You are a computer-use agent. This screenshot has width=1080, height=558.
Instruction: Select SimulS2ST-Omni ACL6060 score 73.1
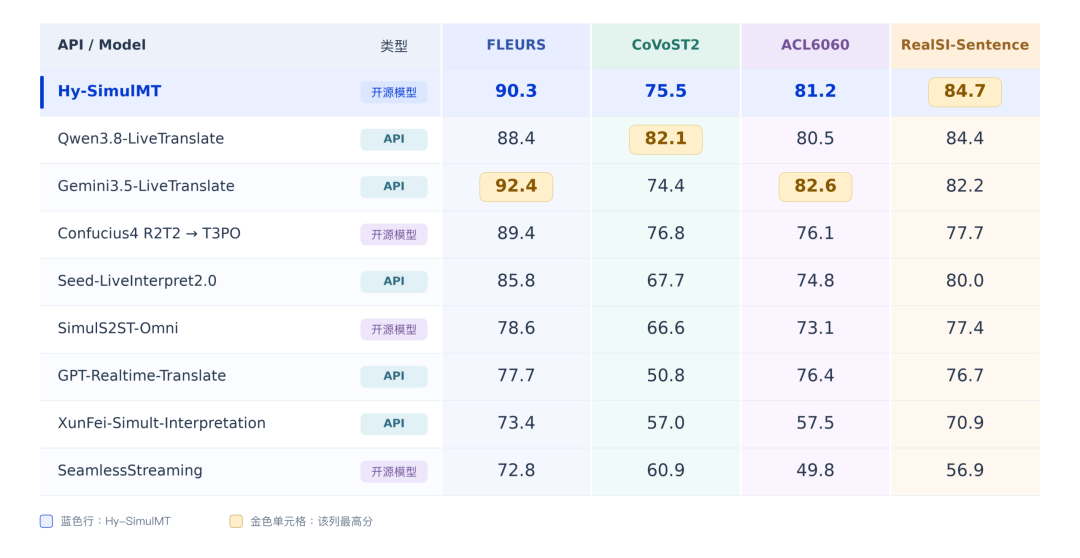click(815, 329)
